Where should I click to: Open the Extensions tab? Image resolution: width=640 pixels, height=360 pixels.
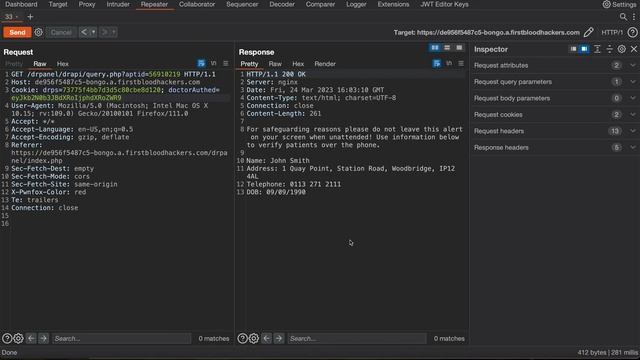click(x=393, y=4)
